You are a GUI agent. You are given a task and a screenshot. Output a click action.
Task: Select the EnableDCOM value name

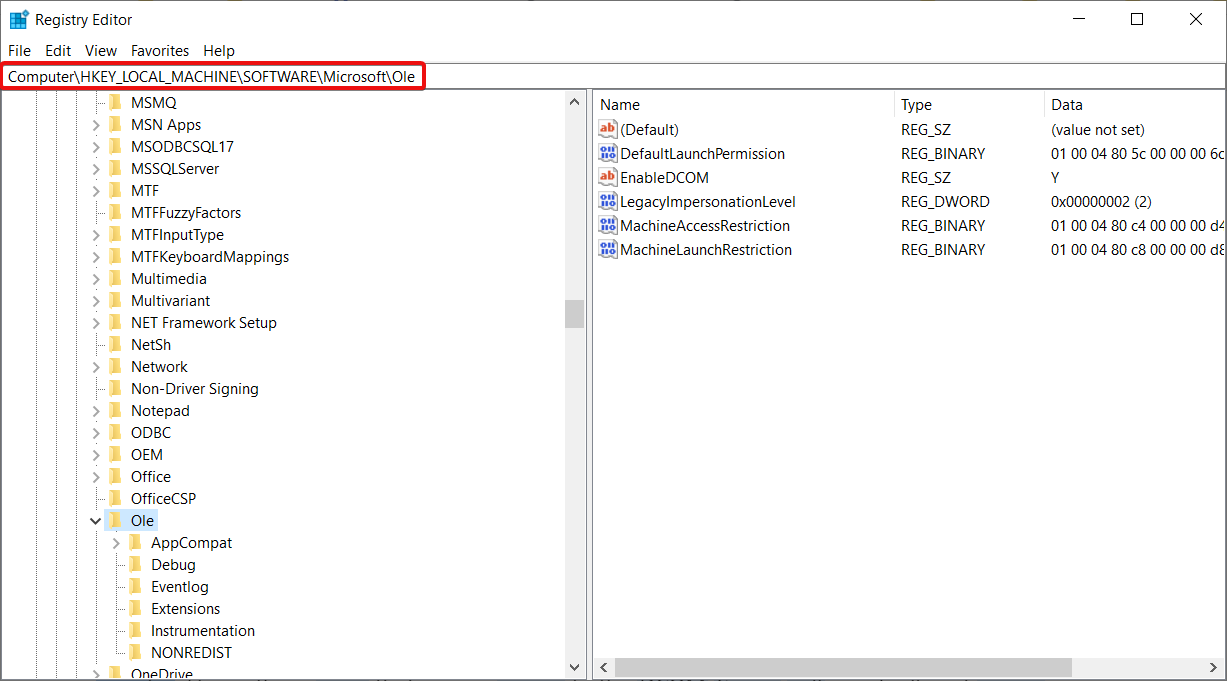[664, 177]
